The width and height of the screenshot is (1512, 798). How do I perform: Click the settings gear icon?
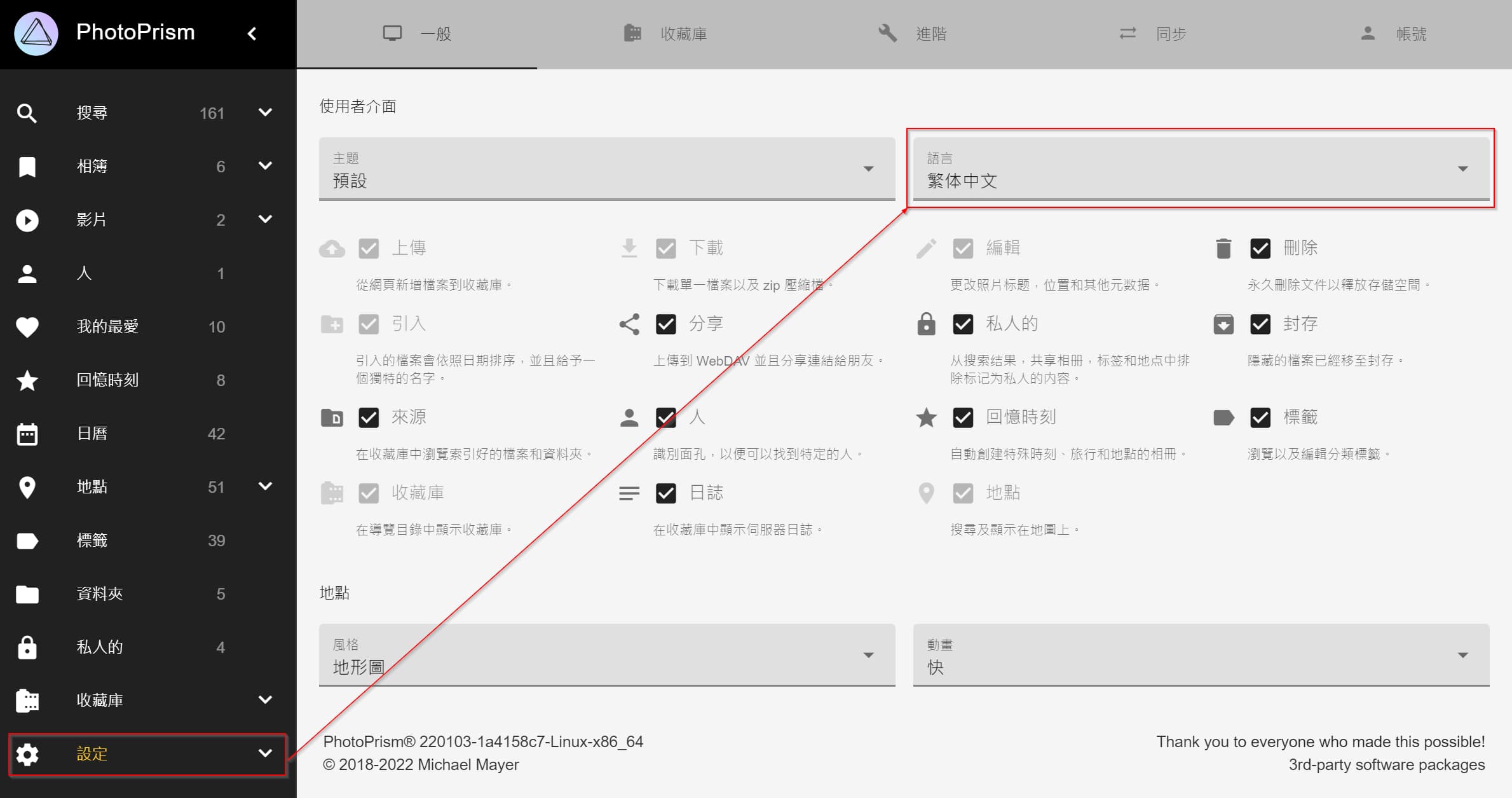pos(27,754)
